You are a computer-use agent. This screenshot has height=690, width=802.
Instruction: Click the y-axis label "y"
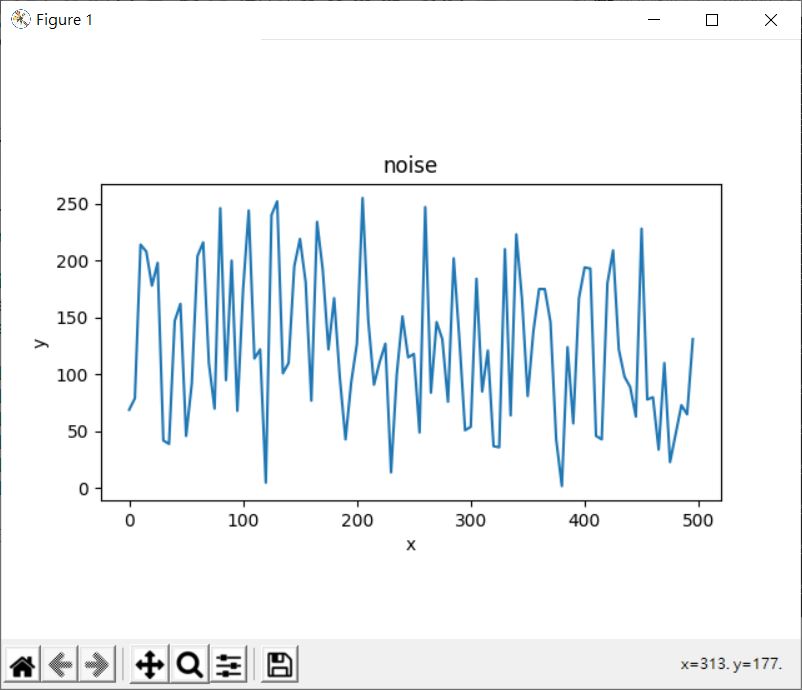point(41,343)
